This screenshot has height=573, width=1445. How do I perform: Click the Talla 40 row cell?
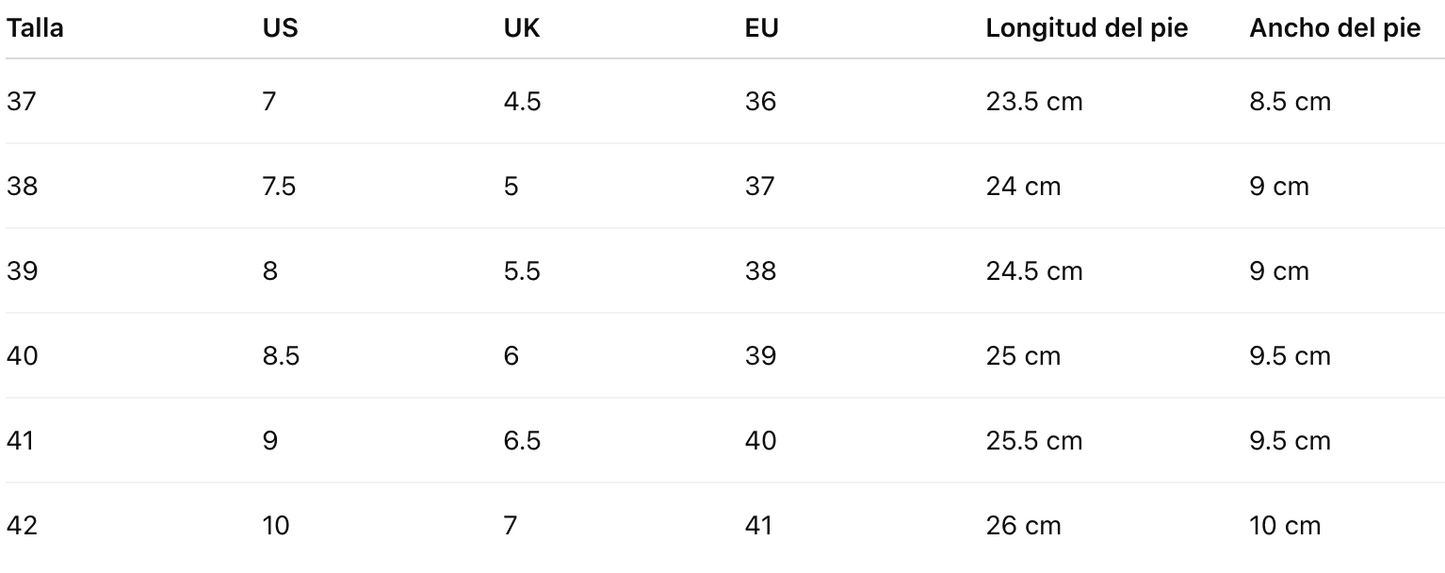click(22, 356)
